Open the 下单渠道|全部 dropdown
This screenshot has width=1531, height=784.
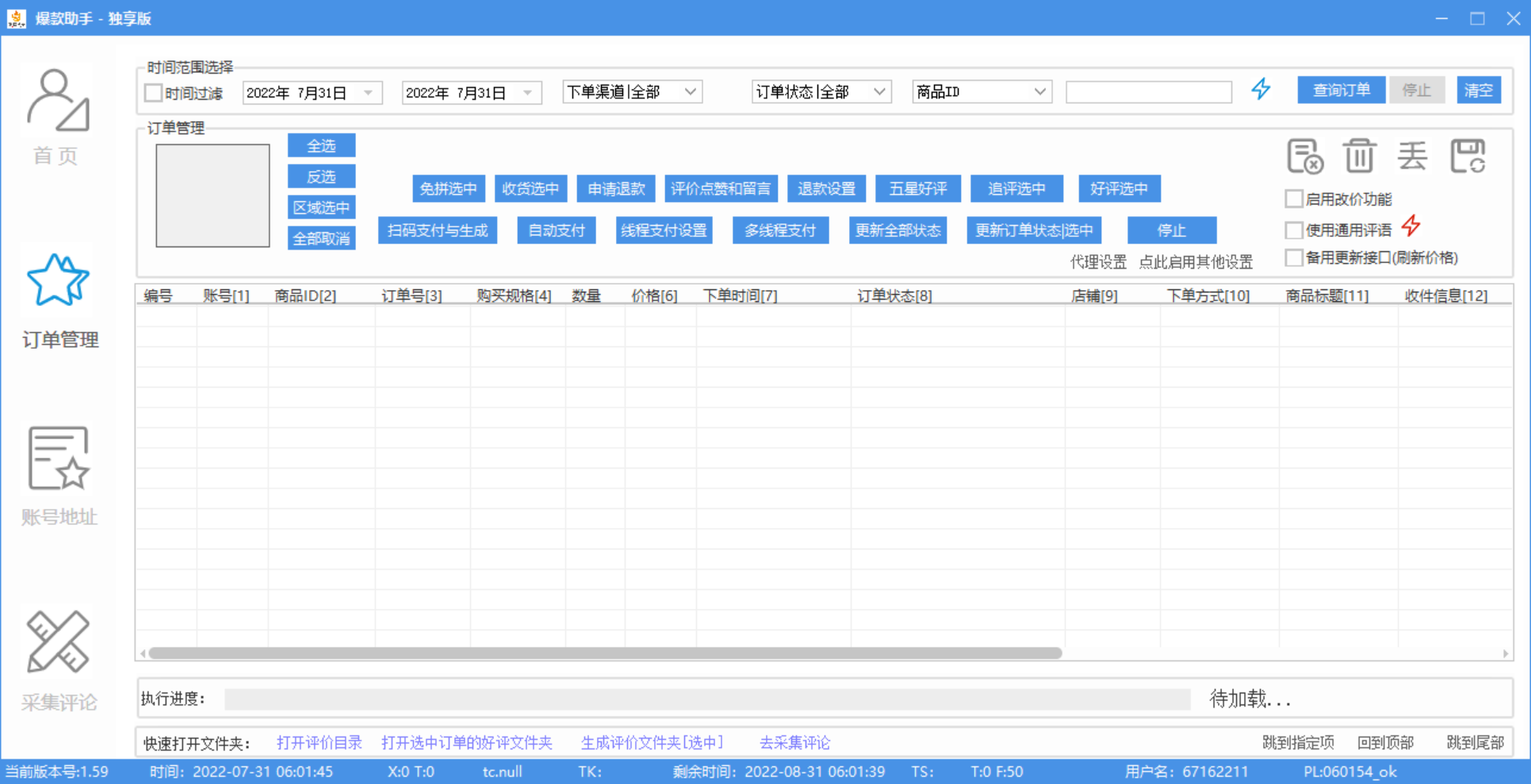pyautogui.click(x=631, y=91)
